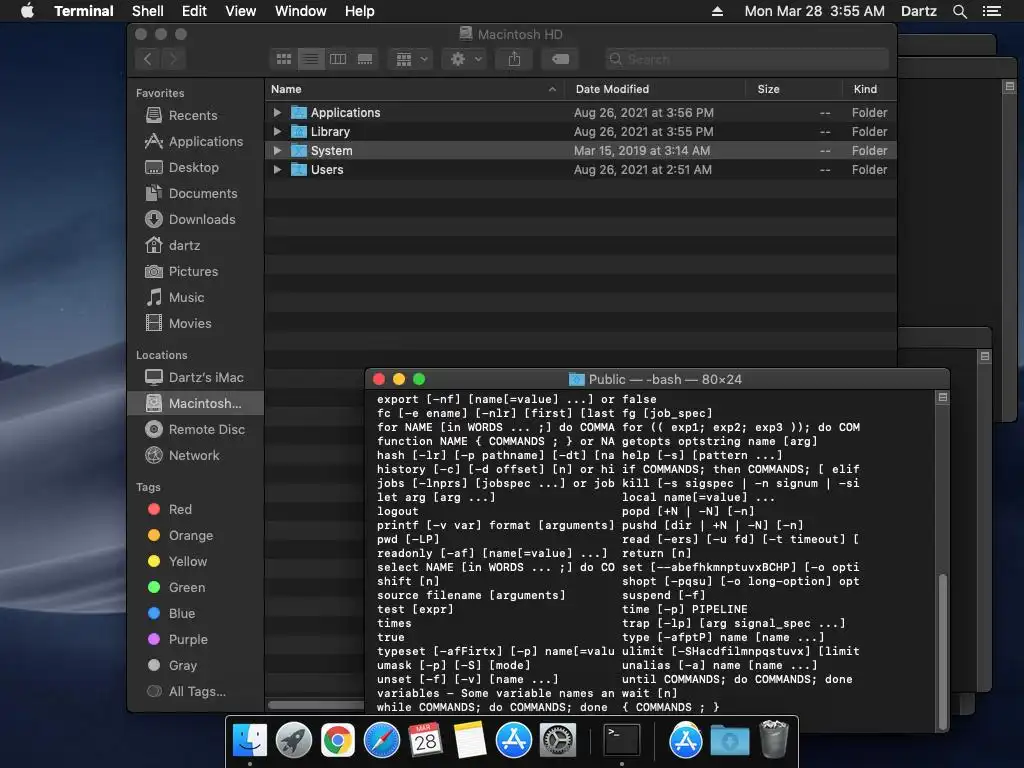1024x768 pixels.
Task: Switch Finder to gallery view
Action: pyautogui.click(x=365, y=59)
